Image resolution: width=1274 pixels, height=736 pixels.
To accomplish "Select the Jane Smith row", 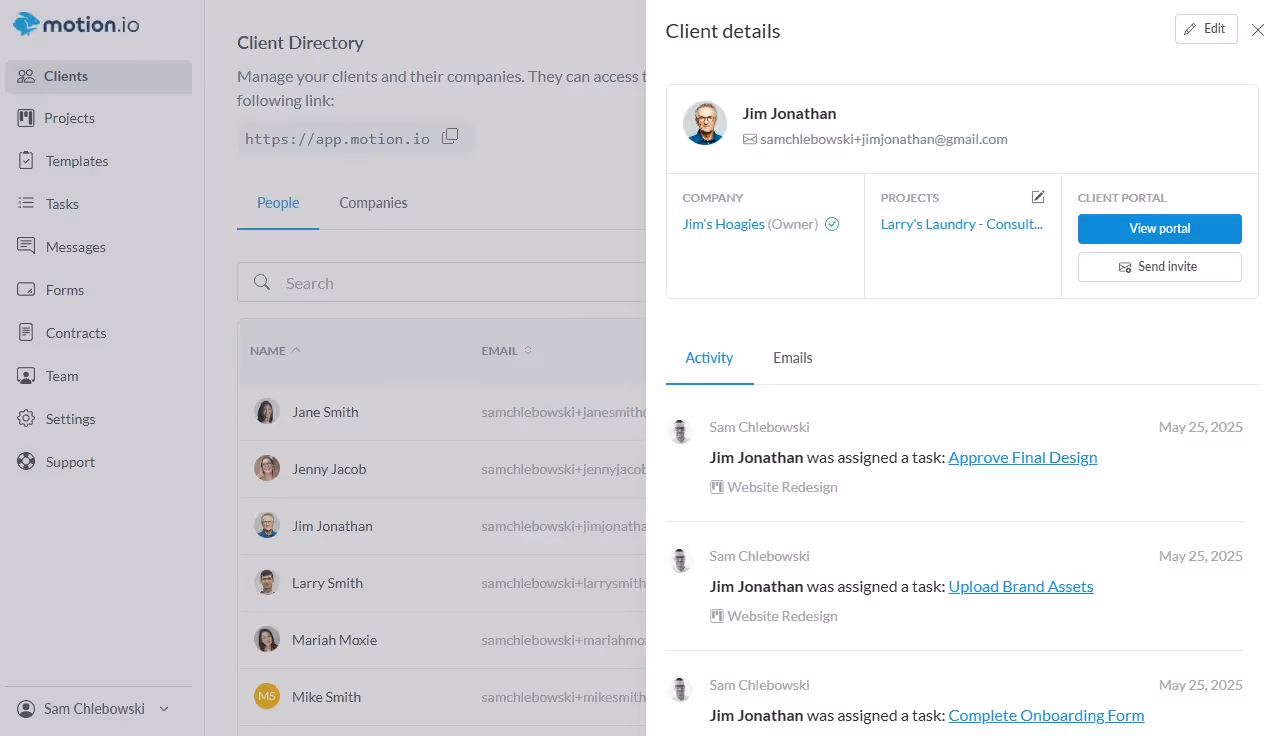I will pos(442,412).
